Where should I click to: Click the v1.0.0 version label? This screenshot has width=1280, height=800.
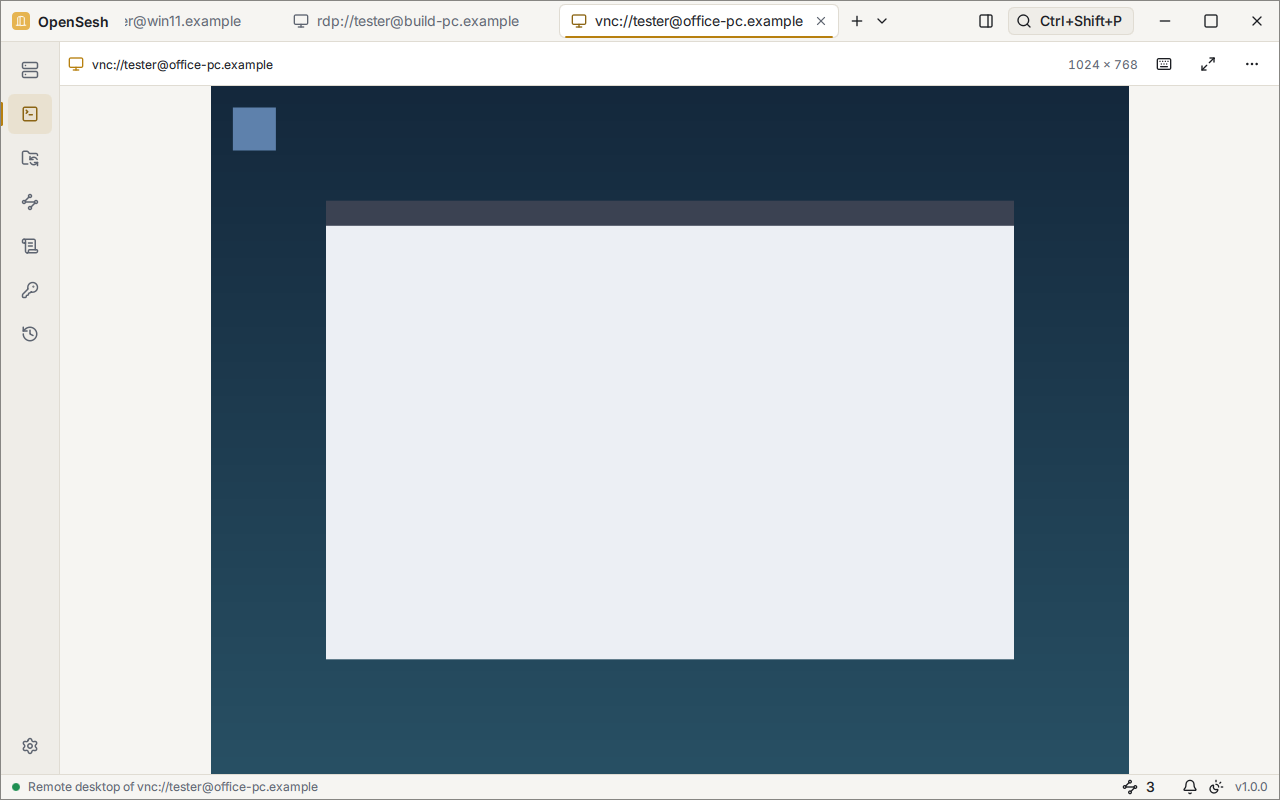pyautogui.click(x=1251, y=787)
